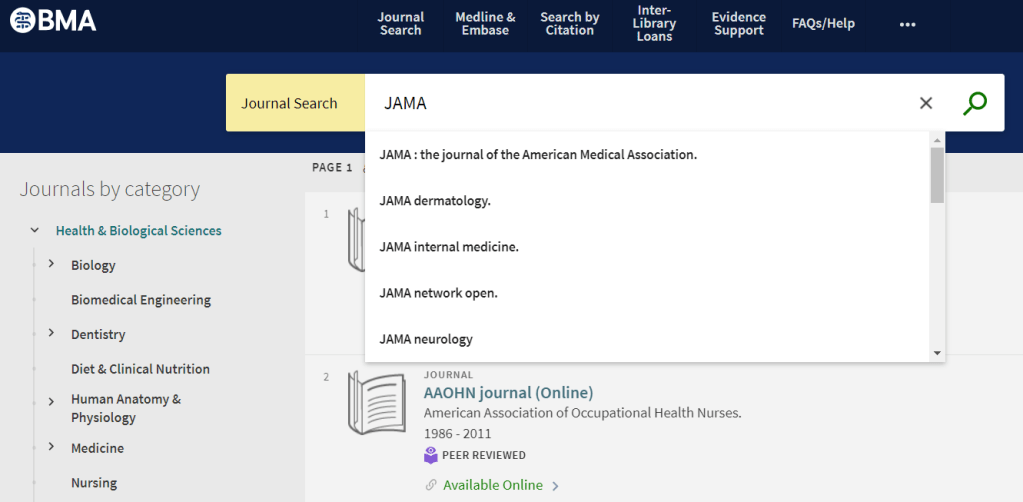Expand the Medicine category

[x=51, y=447]
